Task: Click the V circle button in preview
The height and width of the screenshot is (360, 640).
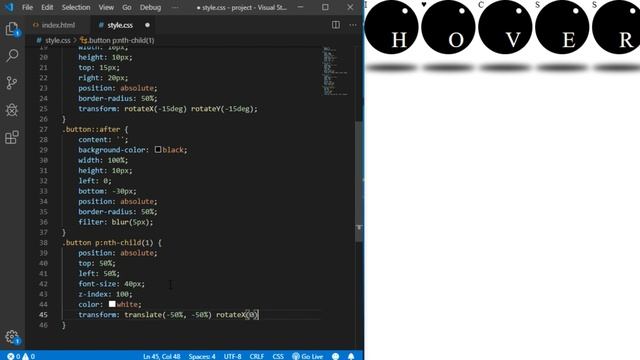Action: 505,27
